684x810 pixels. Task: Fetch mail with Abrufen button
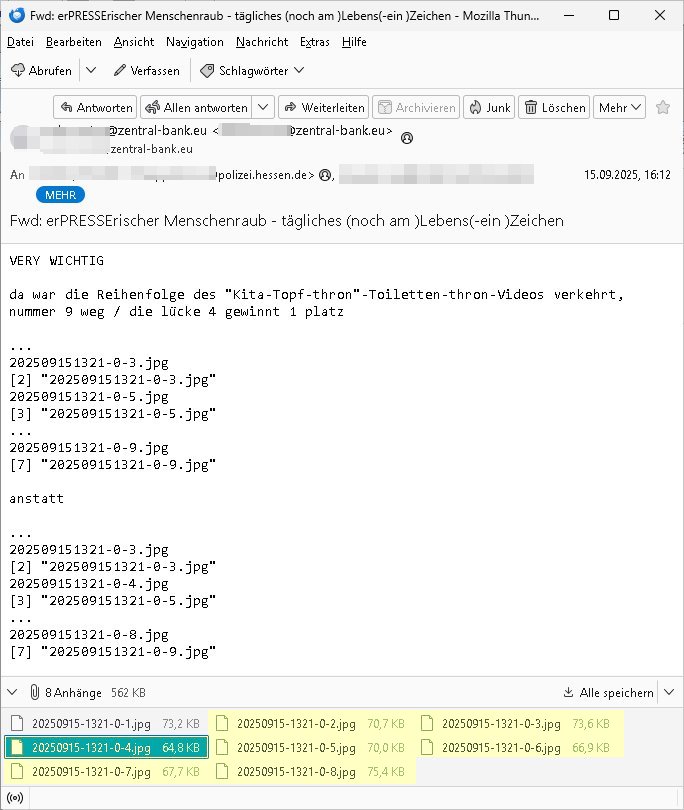(41, 70)
